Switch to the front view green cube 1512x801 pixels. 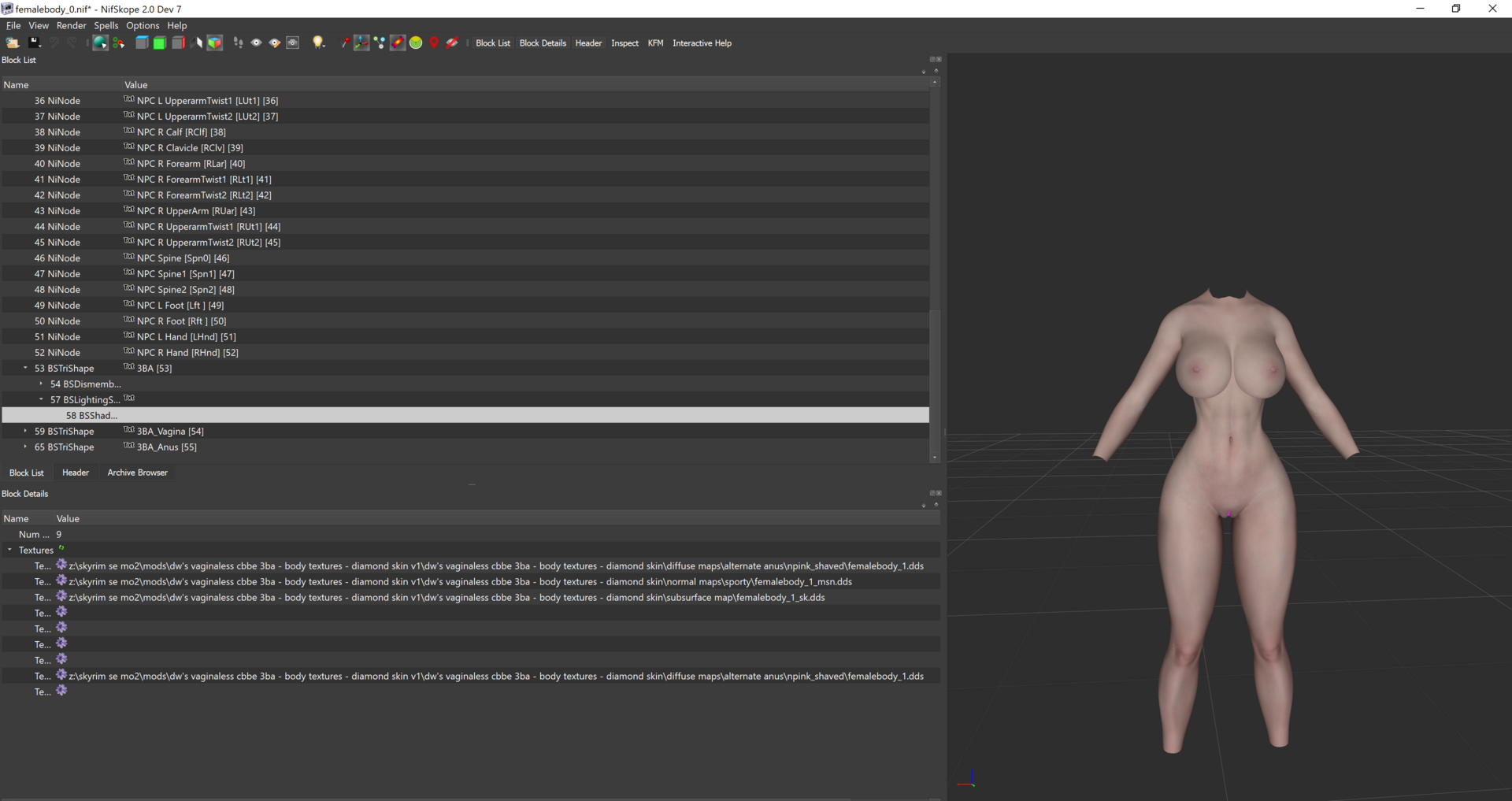click(160, 43)
